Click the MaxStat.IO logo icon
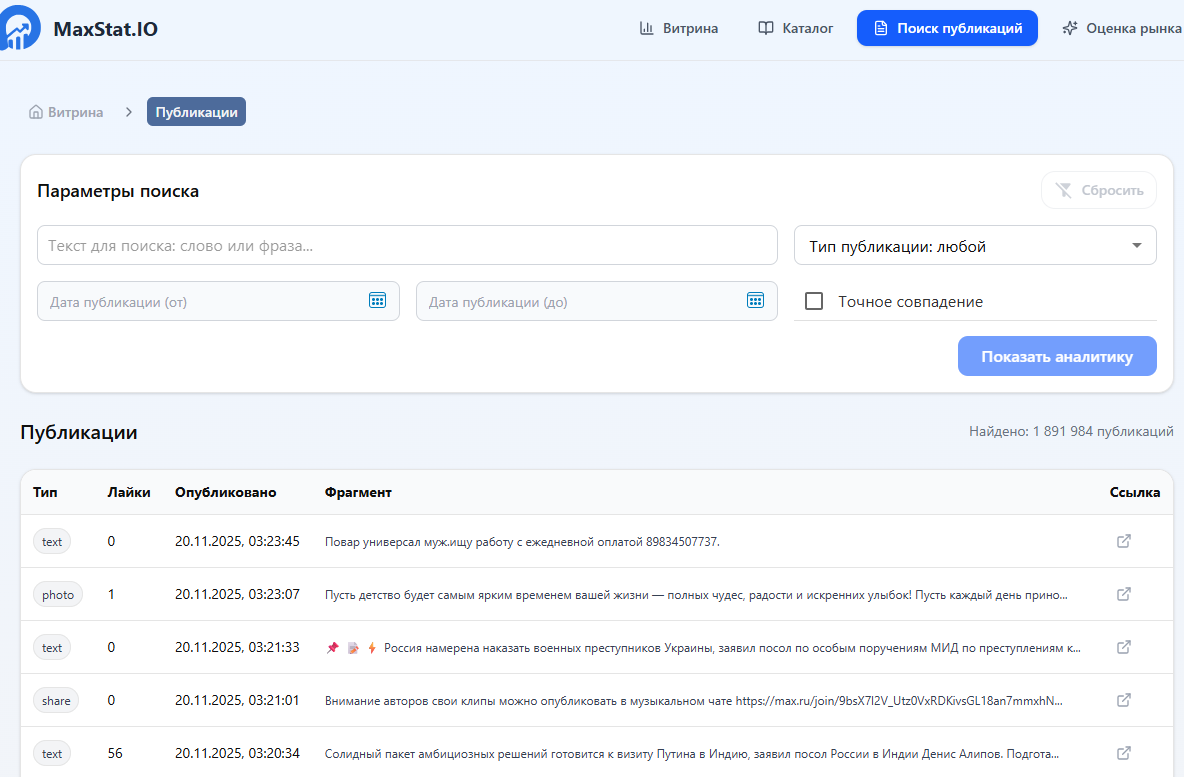Viewport: 1184px width, 777px height. click(22, 28)
